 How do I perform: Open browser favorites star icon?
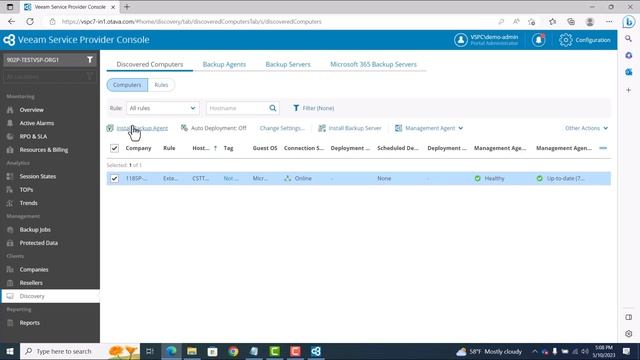point(552,22)
